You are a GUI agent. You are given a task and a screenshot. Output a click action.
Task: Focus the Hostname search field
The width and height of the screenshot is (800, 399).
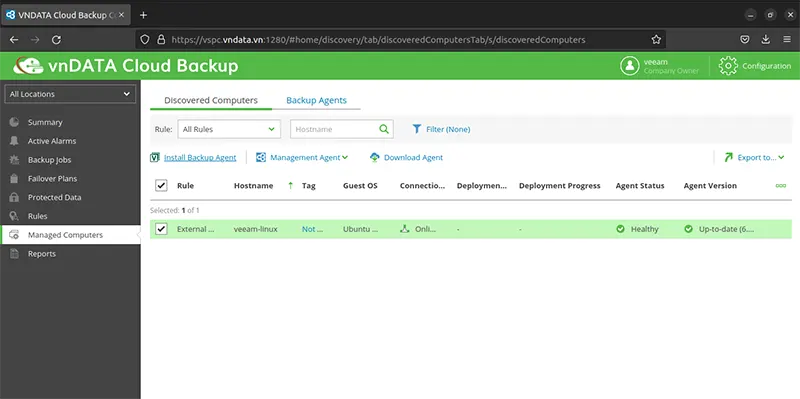point(335,129)
